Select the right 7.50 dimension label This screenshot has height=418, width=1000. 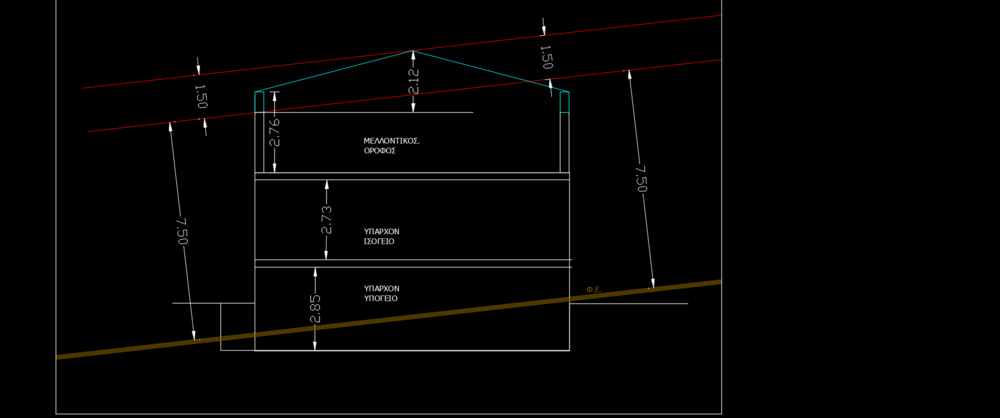click(x=641, y=180)
